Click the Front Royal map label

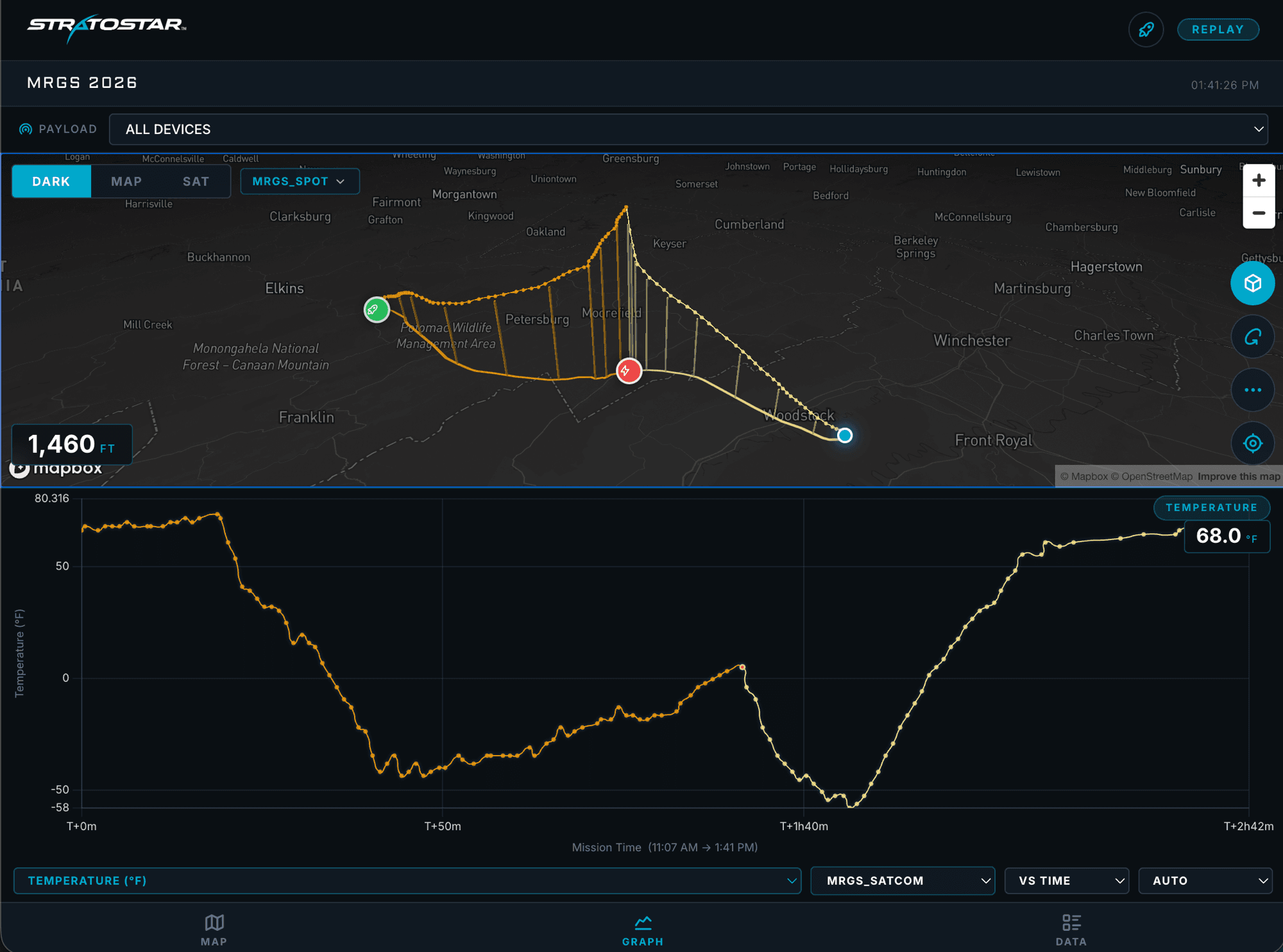(994, 440)
